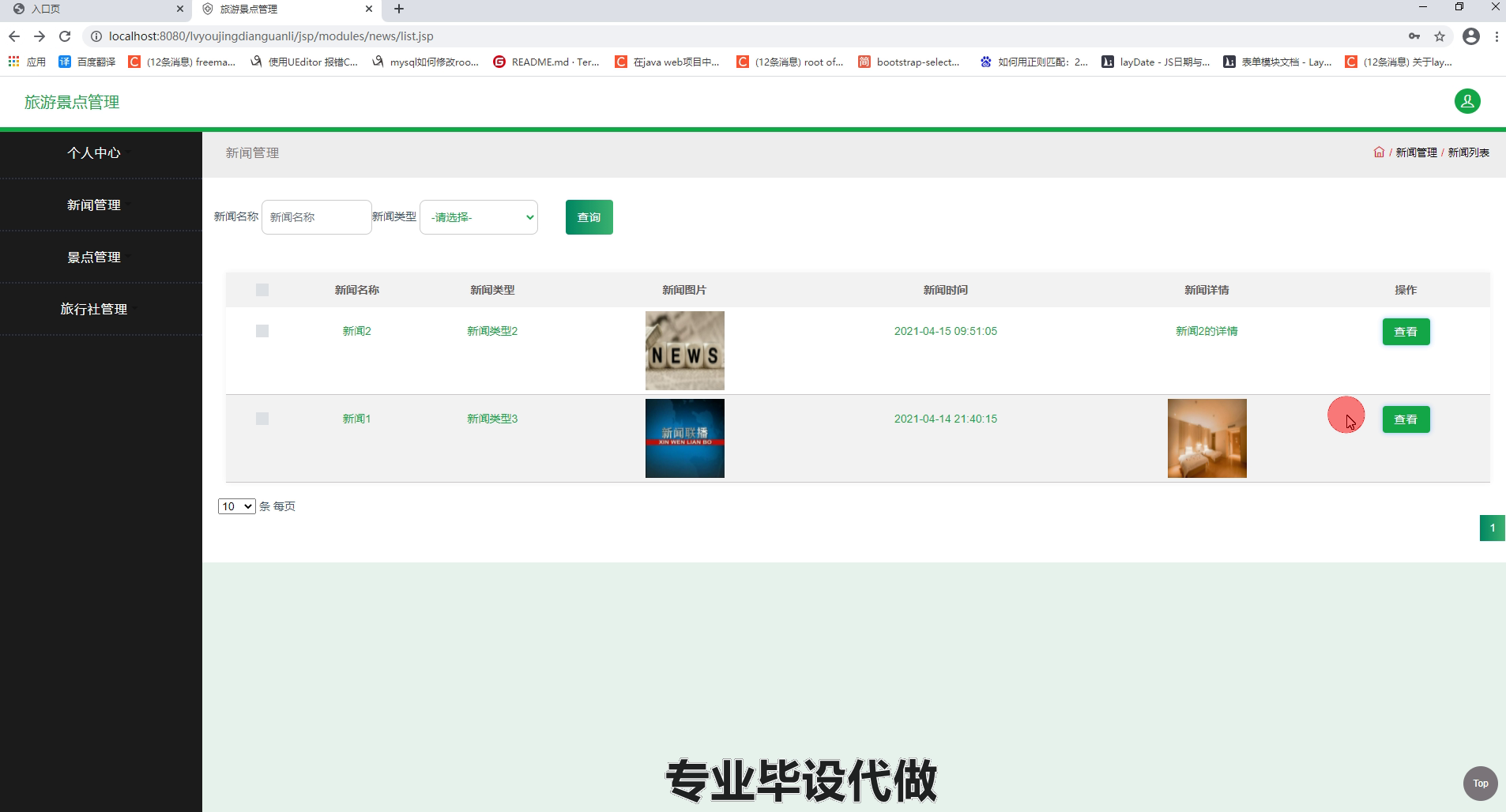Viewport: 1506px width, 812px height.
Task: Open rows per page dropdown
Action: tap(237, 506)
